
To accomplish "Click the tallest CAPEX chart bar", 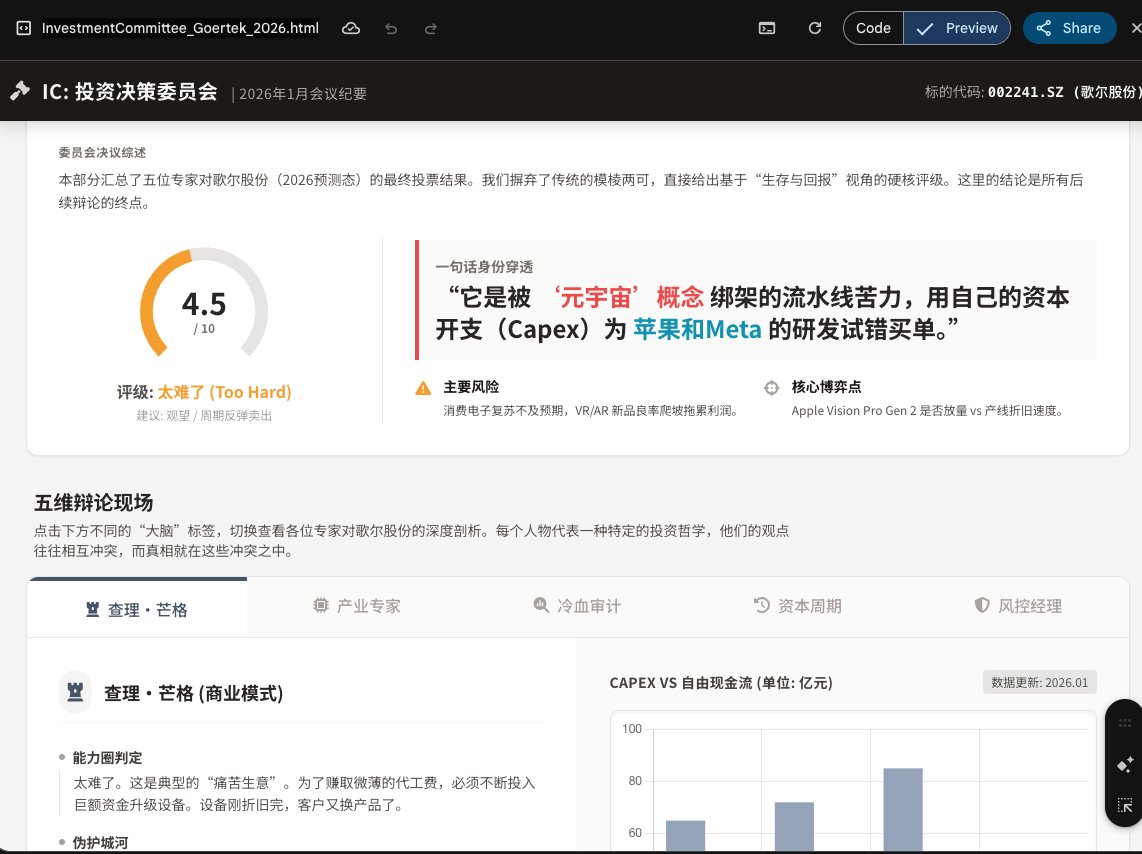I will click(x=902, y=810).
